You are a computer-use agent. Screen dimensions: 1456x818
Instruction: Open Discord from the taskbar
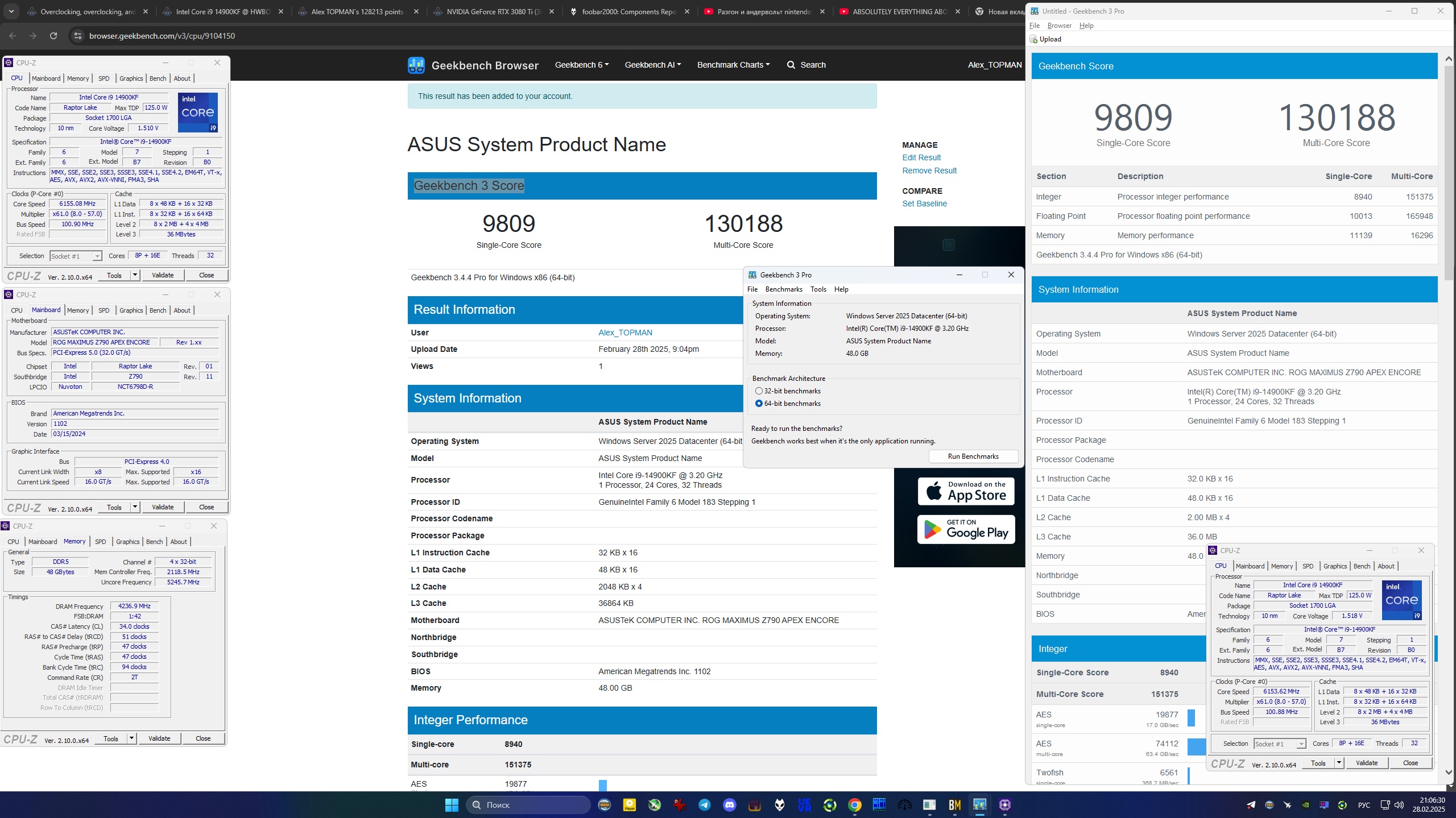(x=729, y=805)
